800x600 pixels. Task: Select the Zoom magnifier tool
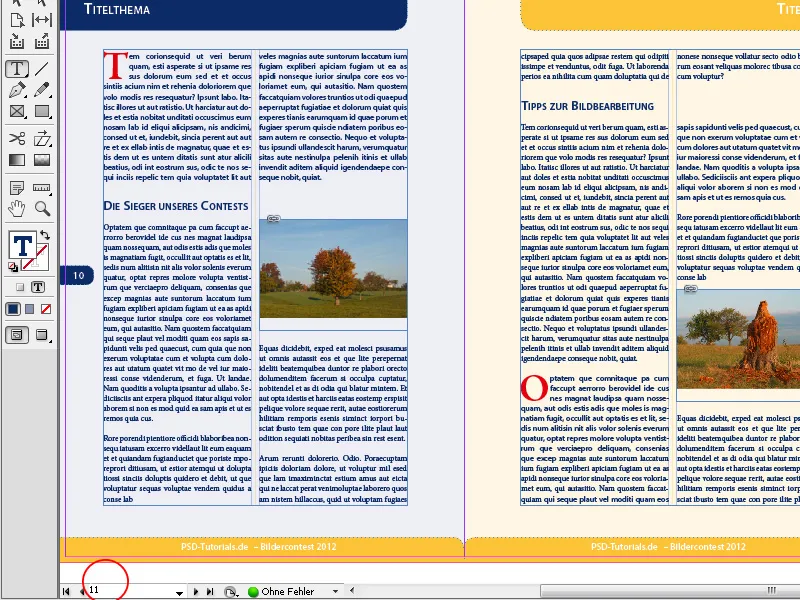click(x=42, y=208)
